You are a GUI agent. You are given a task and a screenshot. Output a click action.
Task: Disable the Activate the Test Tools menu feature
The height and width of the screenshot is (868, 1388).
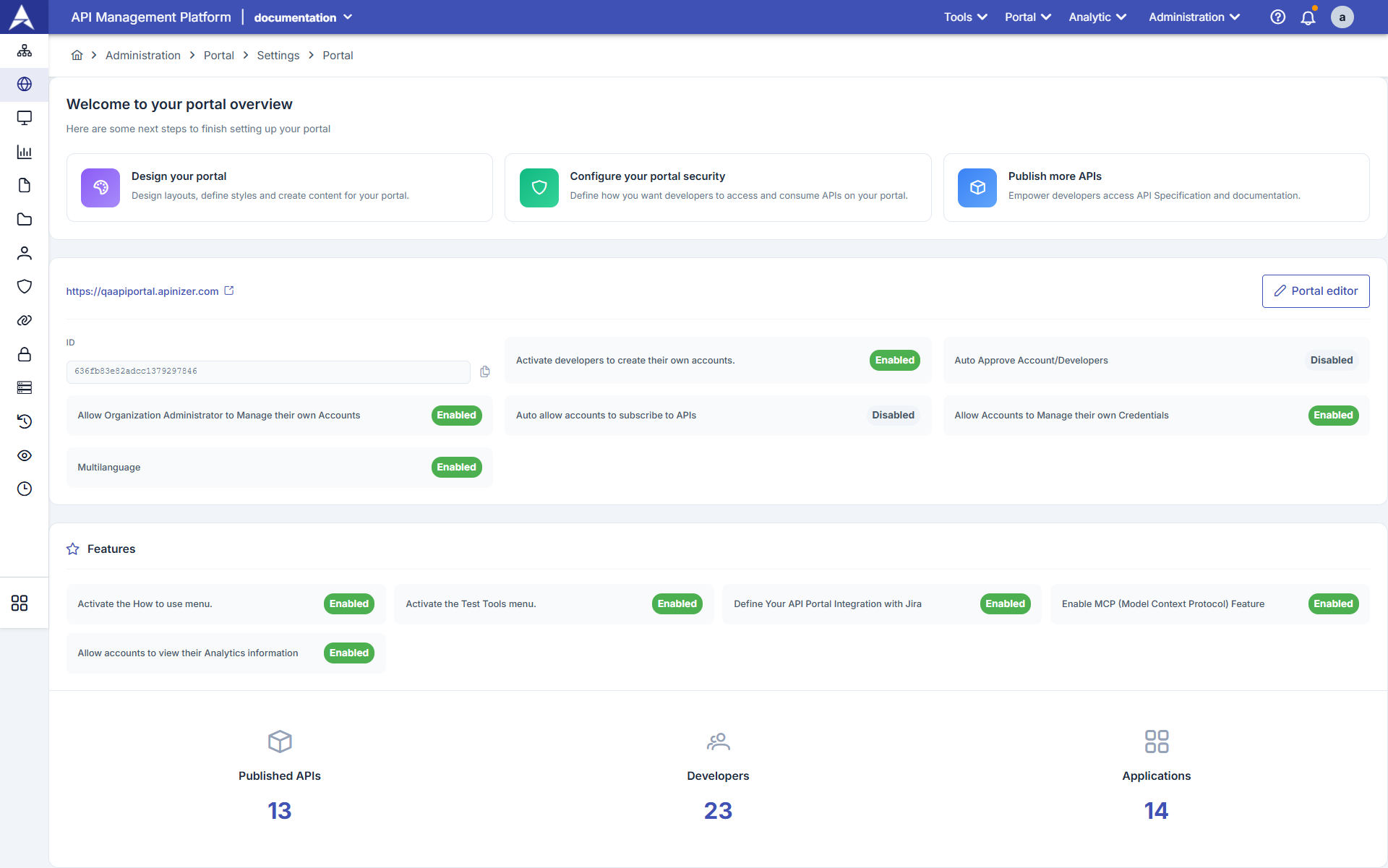677,603
